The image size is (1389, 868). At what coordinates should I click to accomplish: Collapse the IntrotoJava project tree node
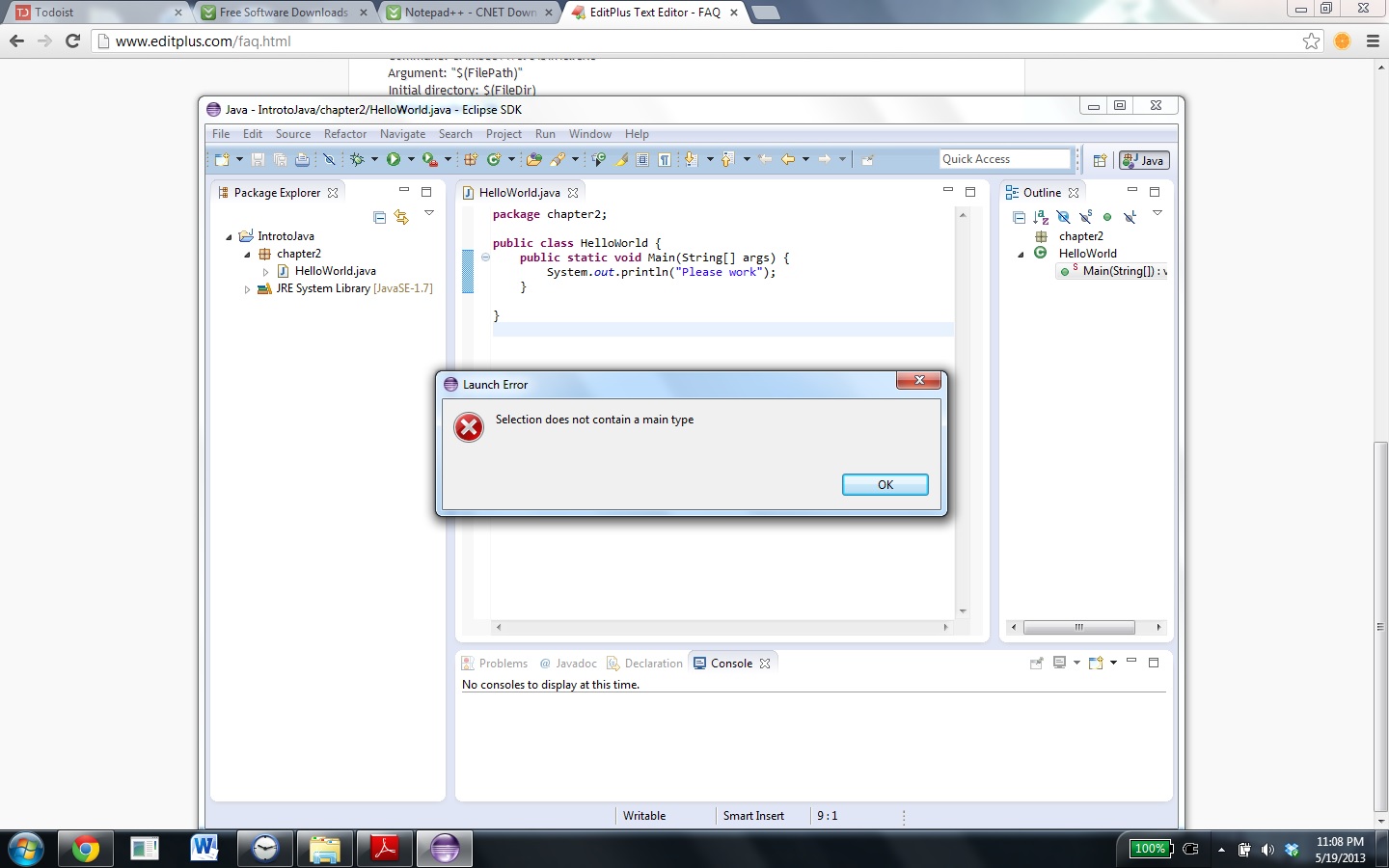(x=230, y=236)
